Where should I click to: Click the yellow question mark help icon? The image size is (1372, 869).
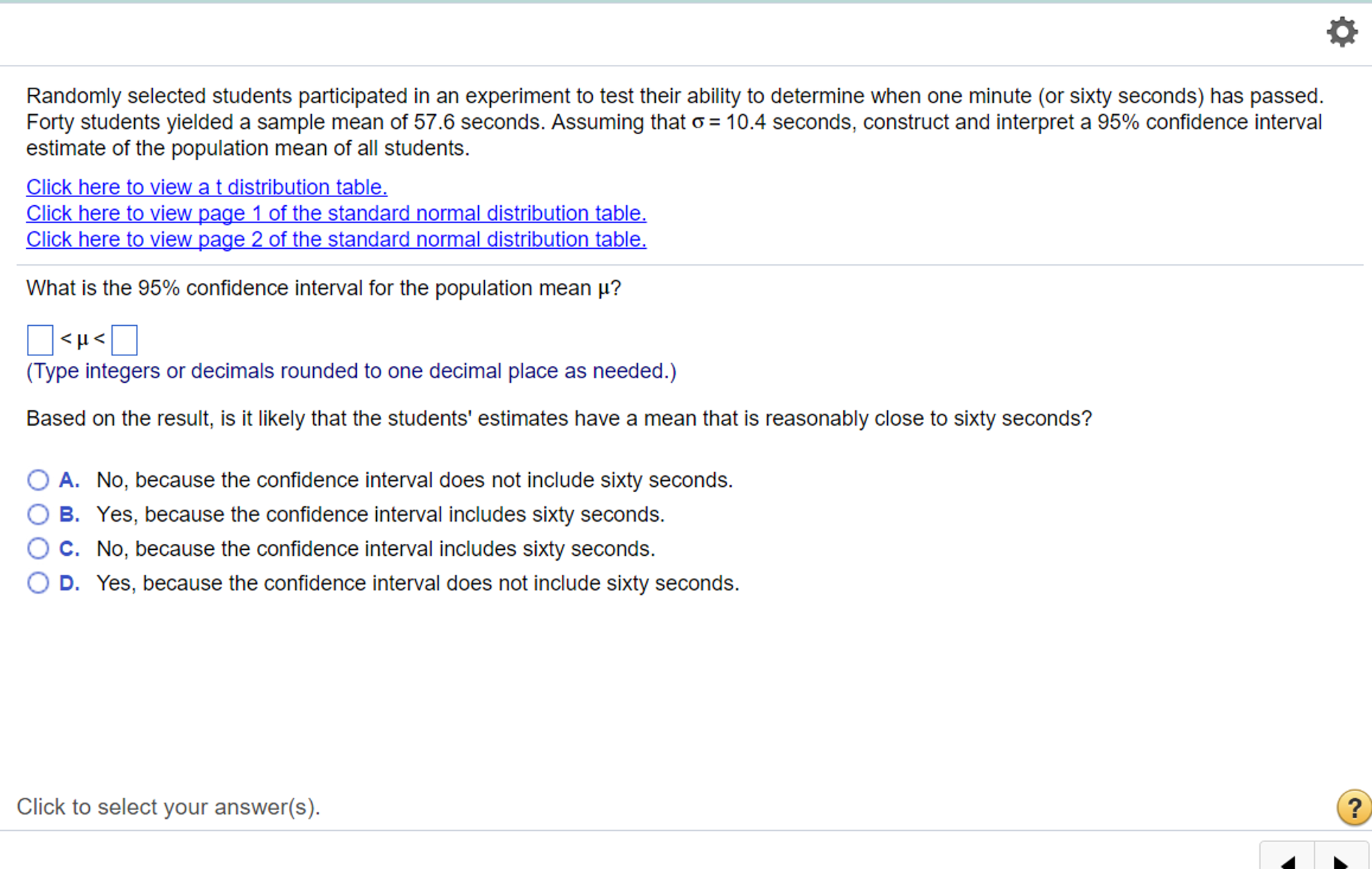pyautogui.click(x=1353, y=807)
